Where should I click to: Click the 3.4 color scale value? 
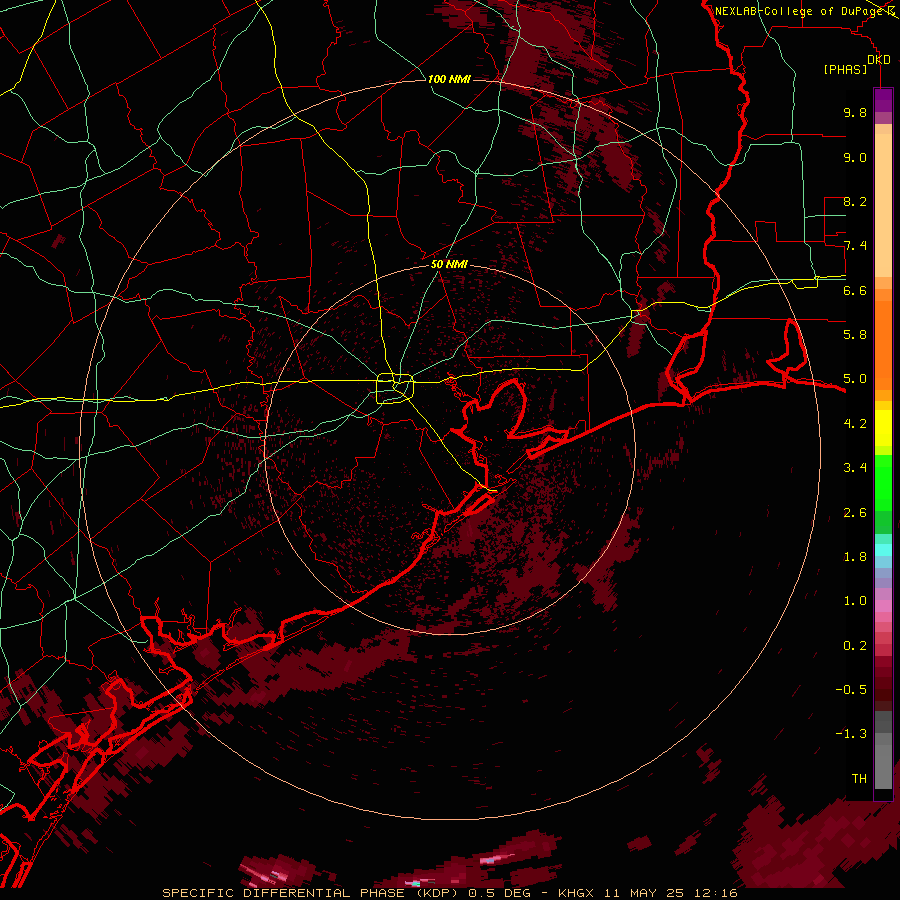point(855,468)
